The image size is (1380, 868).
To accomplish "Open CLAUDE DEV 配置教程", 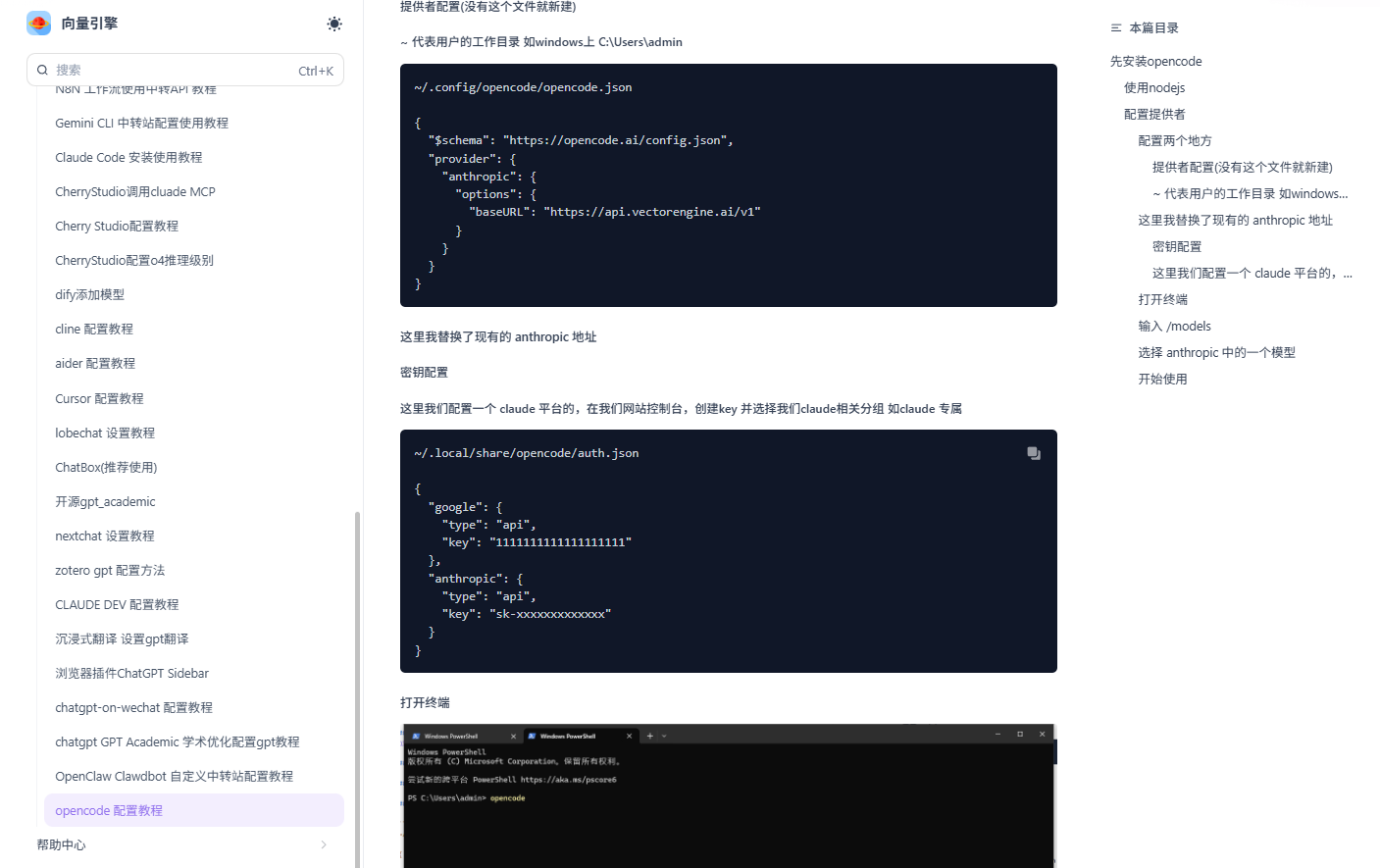I will pos(117,604).
